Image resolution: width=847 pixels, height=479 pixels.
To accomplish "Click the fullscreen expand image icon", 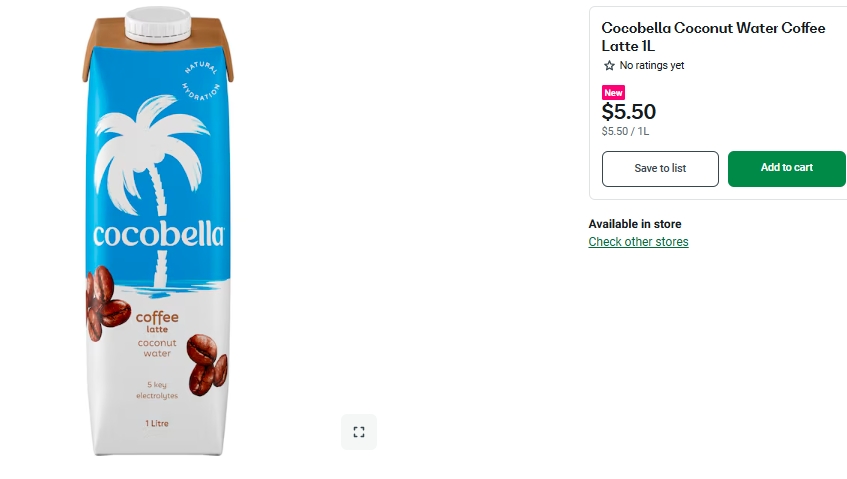I will (359, 432).
